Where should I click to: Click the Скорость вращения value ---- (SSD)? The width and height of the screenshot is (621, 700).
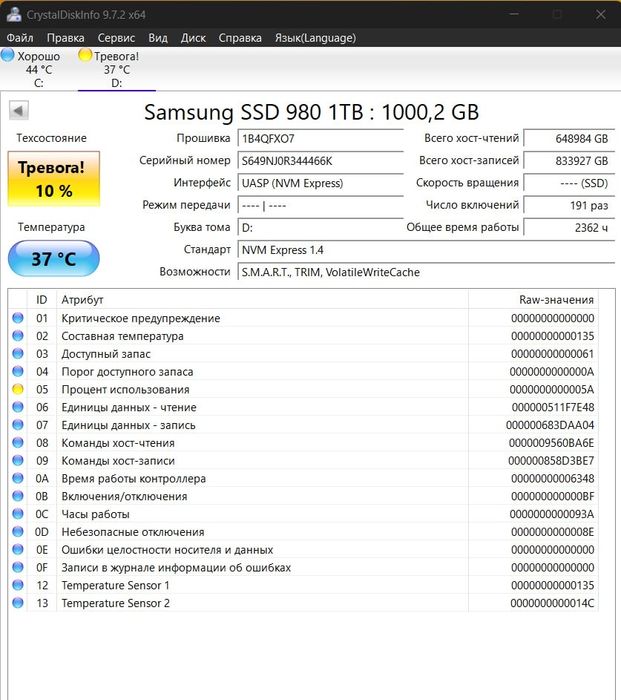click(x=569, y=183)
